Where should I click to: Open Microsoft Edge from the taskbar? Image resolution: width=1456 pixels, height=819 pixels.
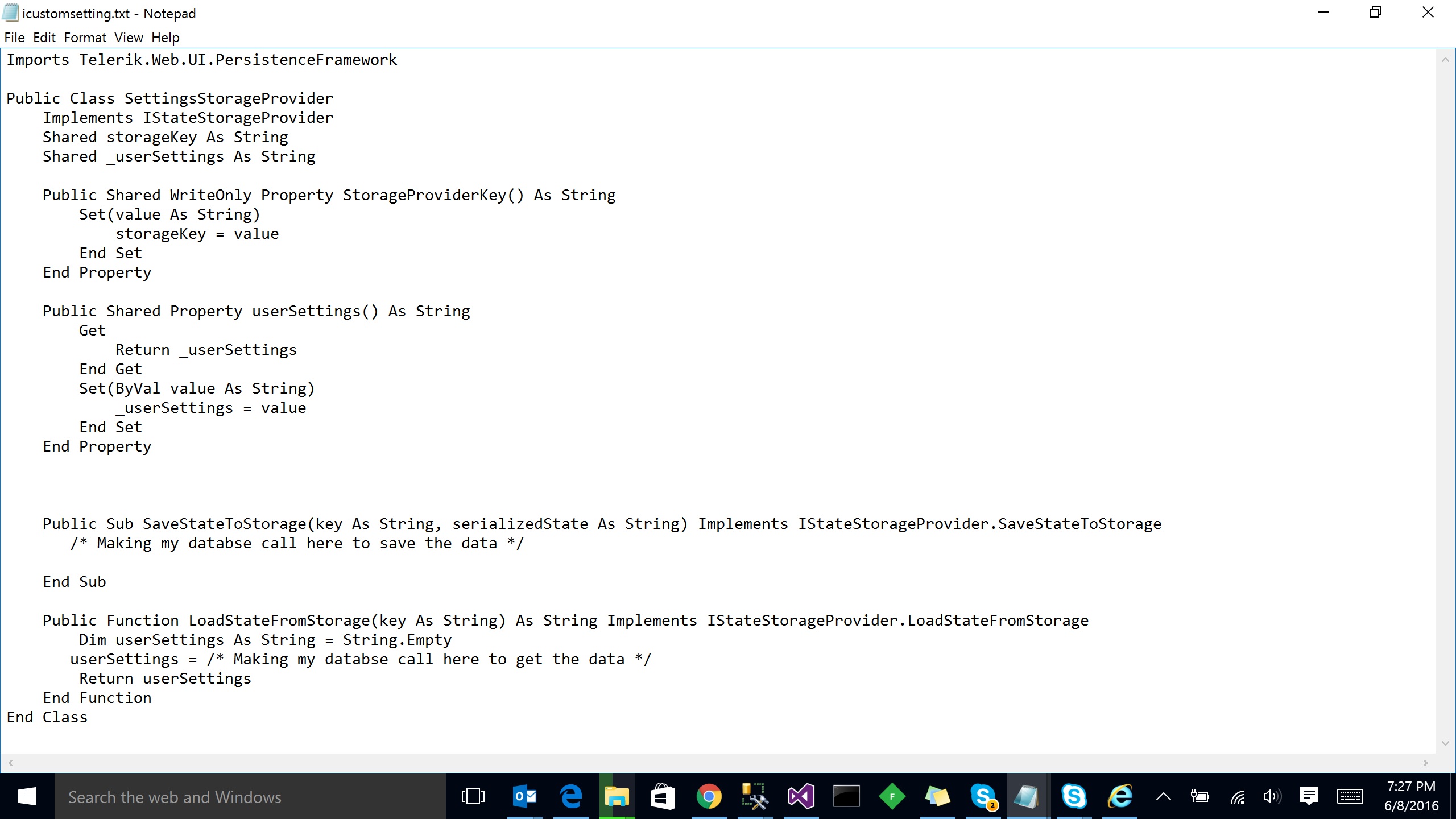point(570,796)
